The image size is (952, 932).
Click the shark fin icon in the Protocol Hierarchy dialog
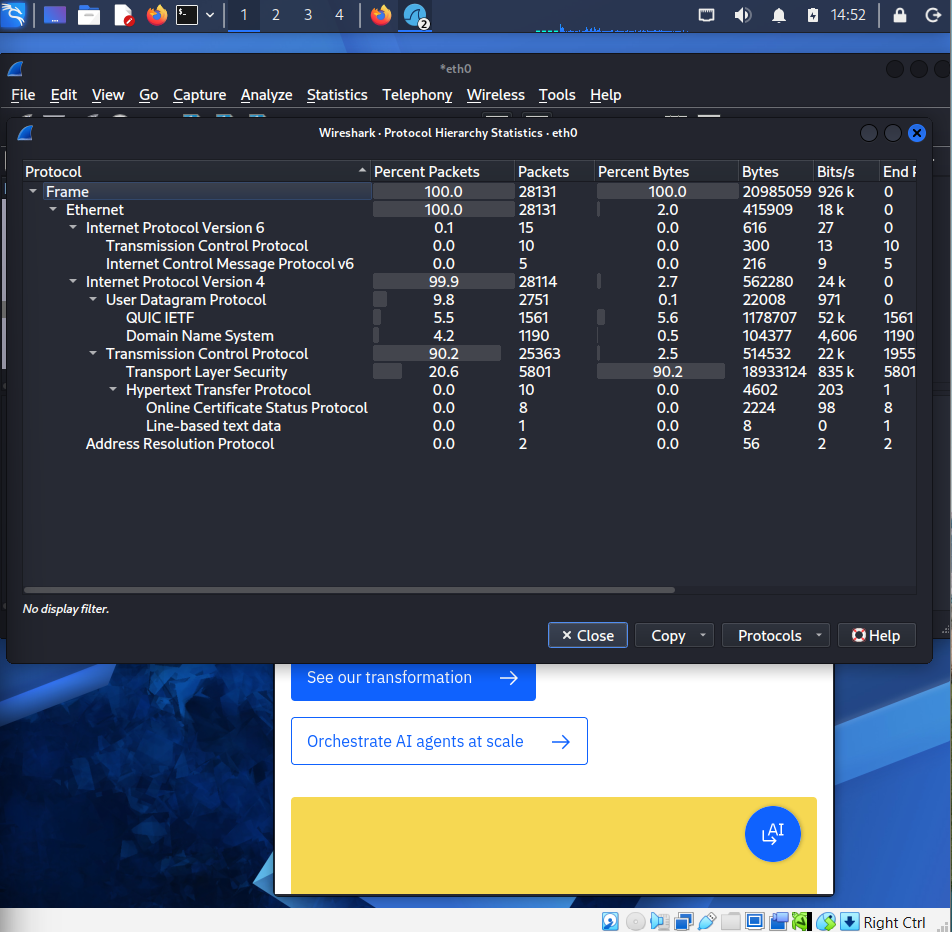[x=25, y=132]
